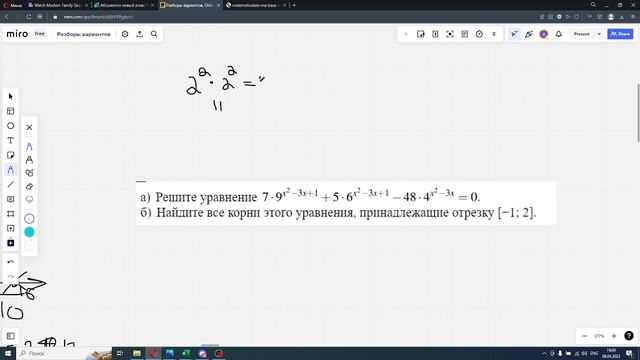Select the bottom faded color swatch
The height and width of the screenshot is (360, 640).
point(29,245)
